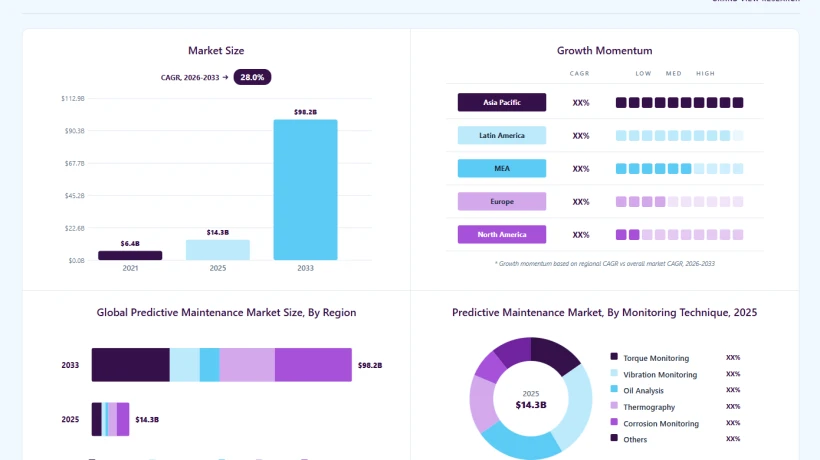The height and width of the screenshot is (460, 820).
Task: Click the light blue 2025 bar in Market Size chart
Action: [x=218, y=250]
